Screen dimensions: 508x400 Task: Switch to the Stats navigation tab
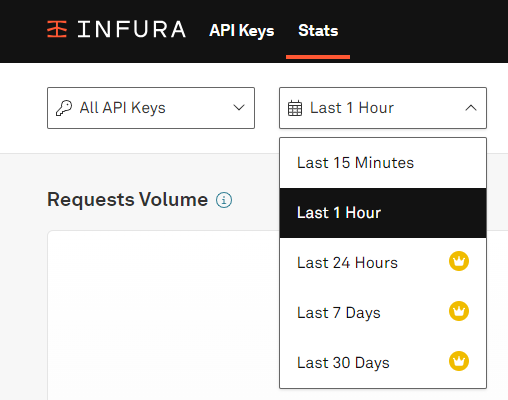(318, 31)
